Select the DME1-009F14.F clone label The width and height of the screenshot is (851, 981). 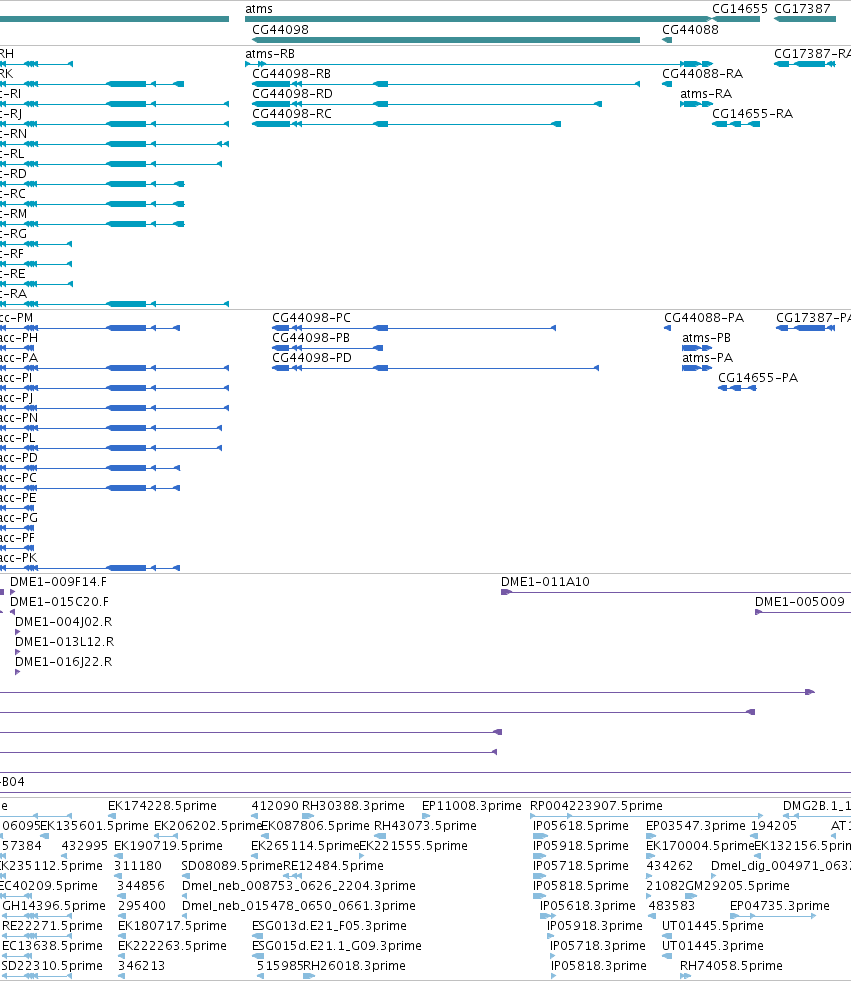tap(58, 582)
